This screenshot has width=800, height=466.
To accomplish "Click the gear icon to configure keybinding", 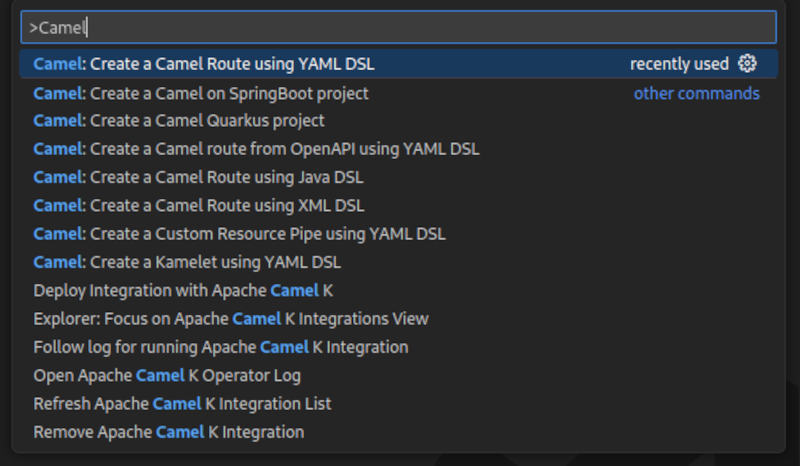I will (747, 64).
